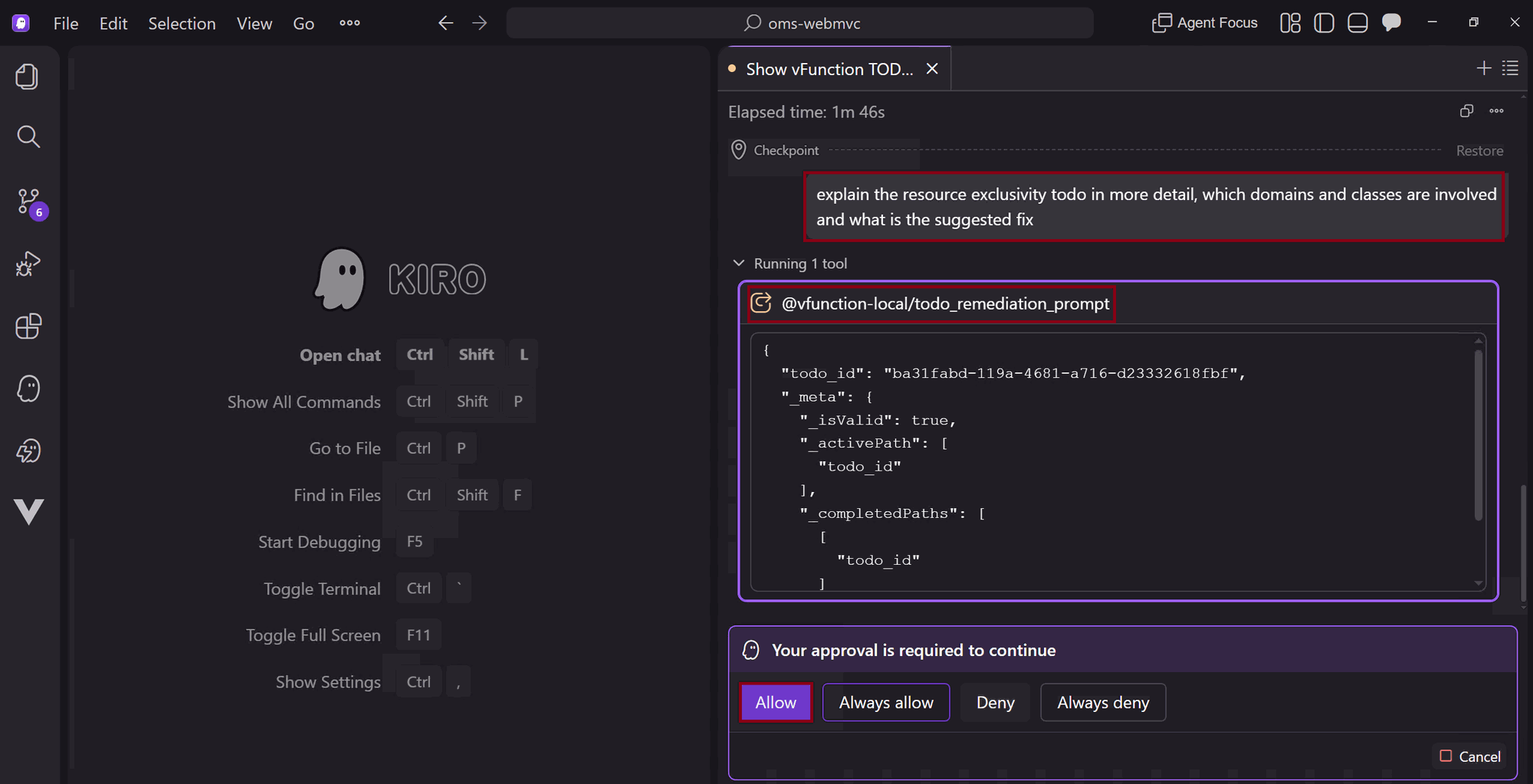Click Restore on the checkpoint
Viewport: 1533px width, 784px height.
tap(1479, 150)
